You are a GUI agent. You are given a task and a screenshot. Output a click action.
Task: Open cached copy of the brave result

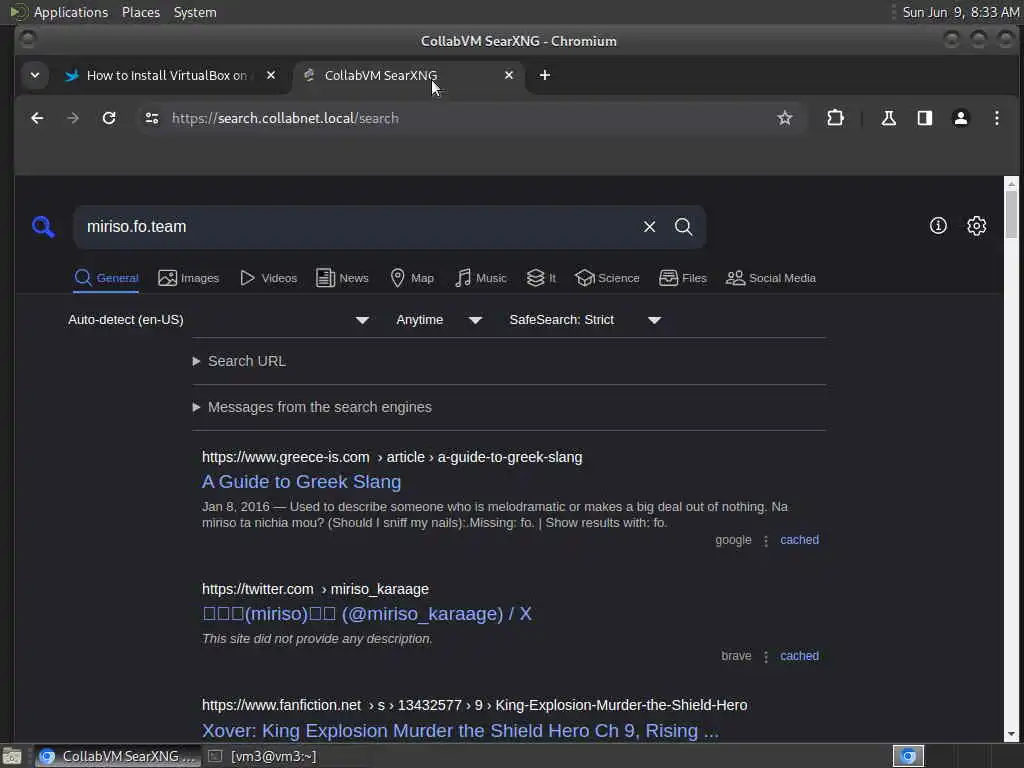(x=799, y=656)
